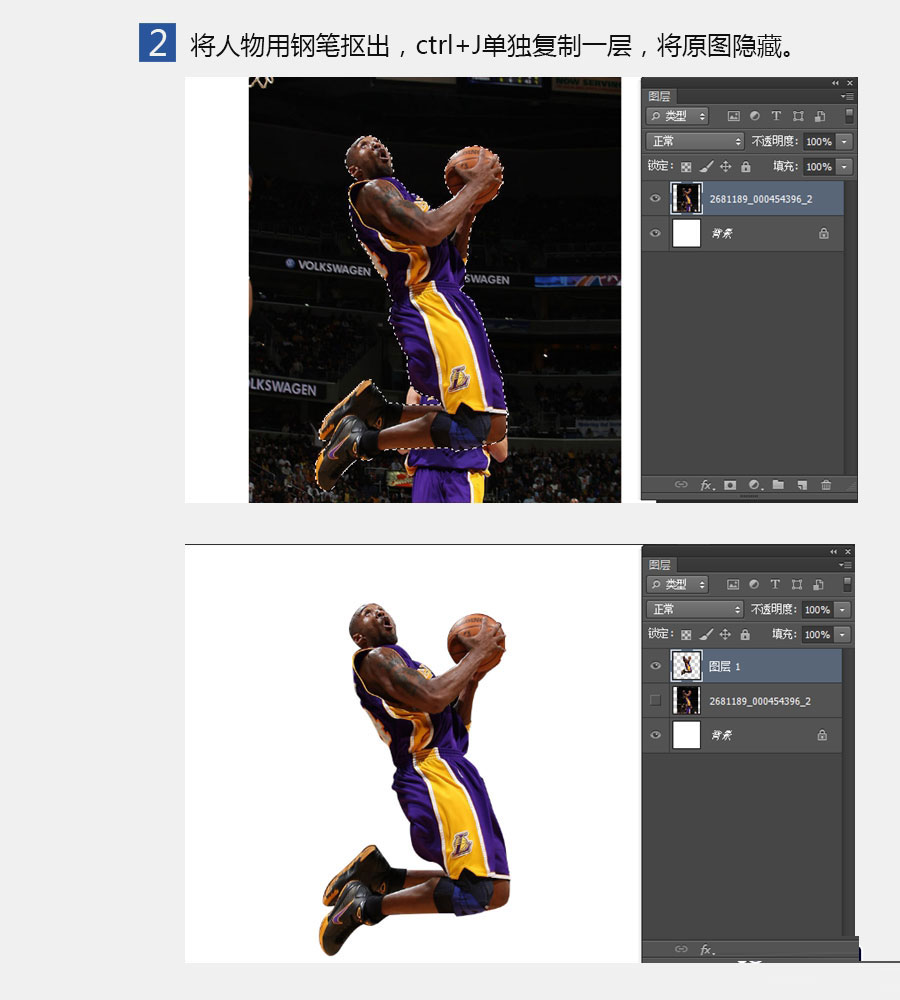The image size is (900, 1000).
Task: Open the fx layer styles in the upper panel
Action: (707, 485)
